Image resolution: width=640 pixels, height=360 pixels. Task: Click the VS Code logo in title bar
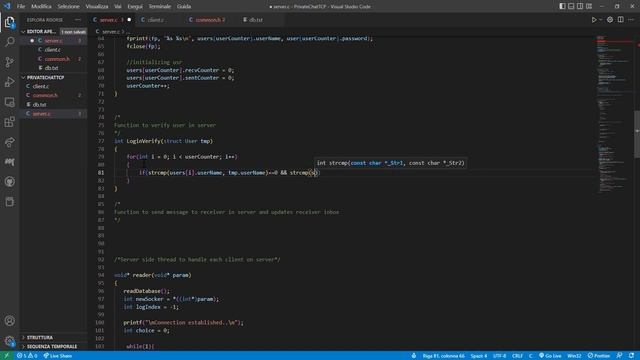click(7, 6)
